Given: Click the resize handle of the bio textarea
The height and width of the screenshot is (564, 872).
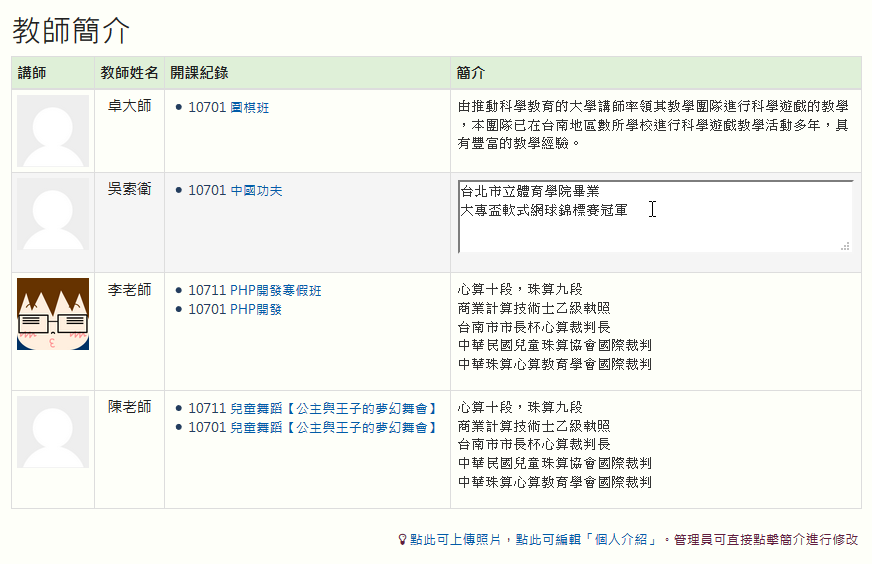Looking at the screenshot, I should [845, 245].
